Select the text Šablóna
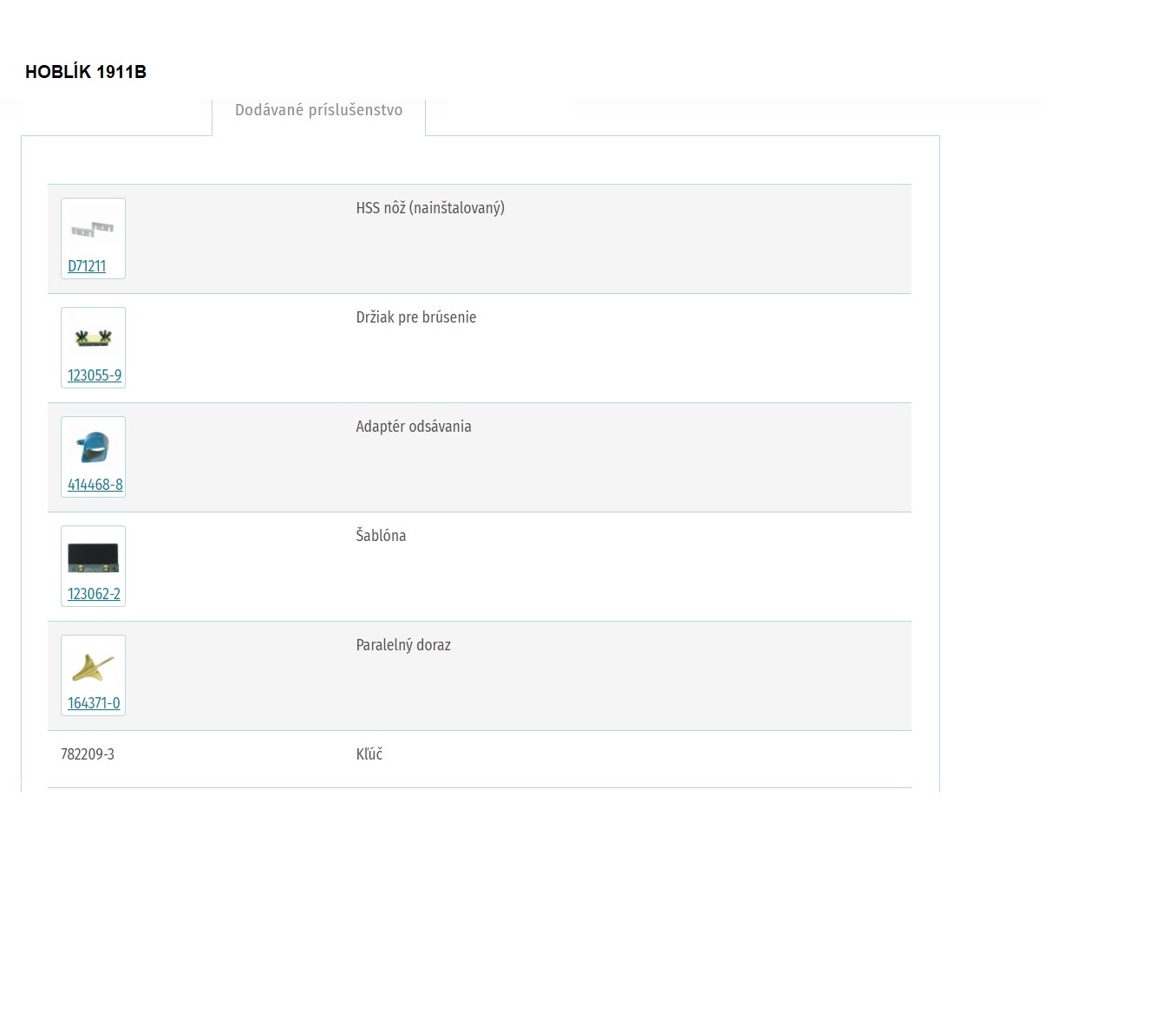 click(381, 536)
